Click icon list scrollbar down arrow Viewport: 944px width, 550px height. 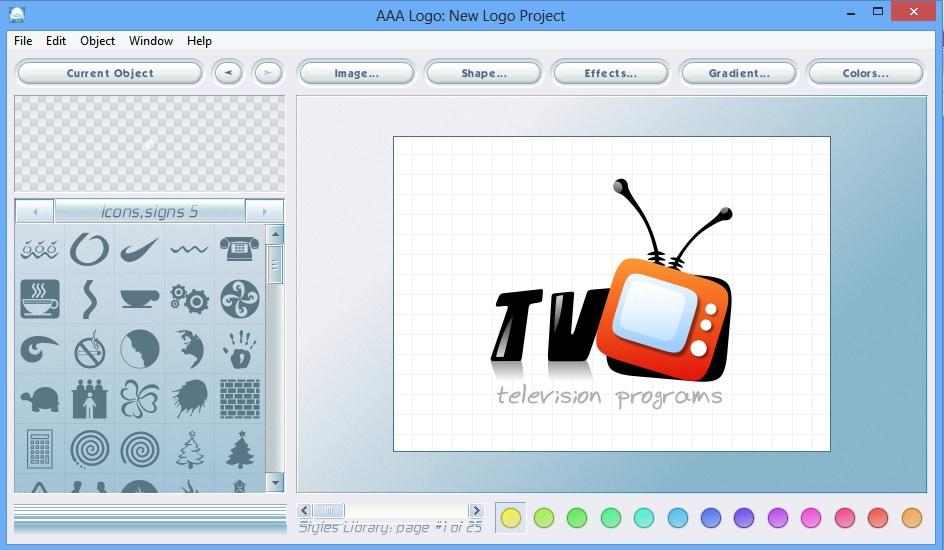pos(275,482)
